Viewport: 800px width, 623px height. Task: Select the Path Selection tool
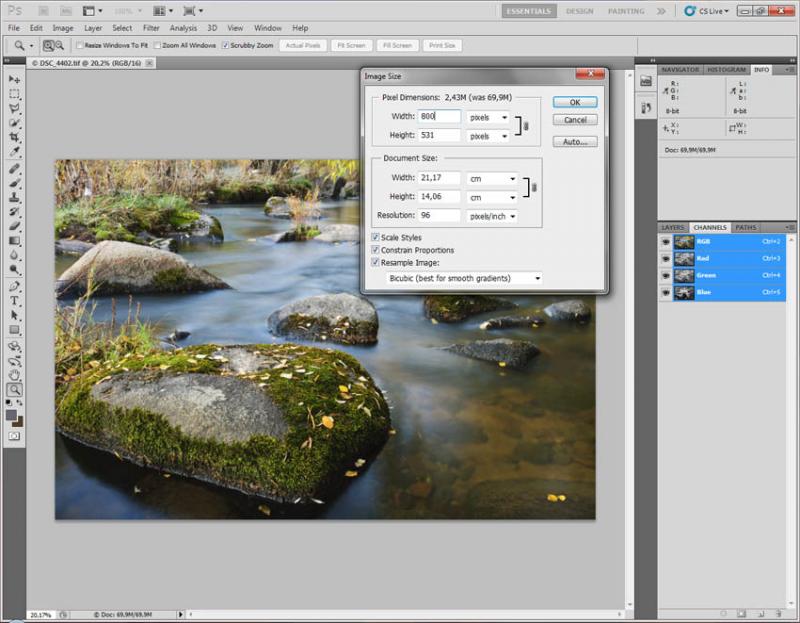14,315
